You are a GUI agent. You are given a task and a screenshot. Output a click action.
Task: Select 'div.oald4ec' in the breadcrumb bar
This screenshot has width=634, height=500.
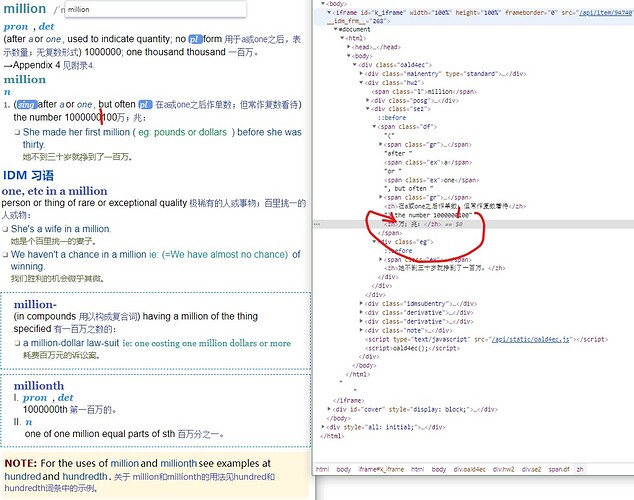(469, 469)
